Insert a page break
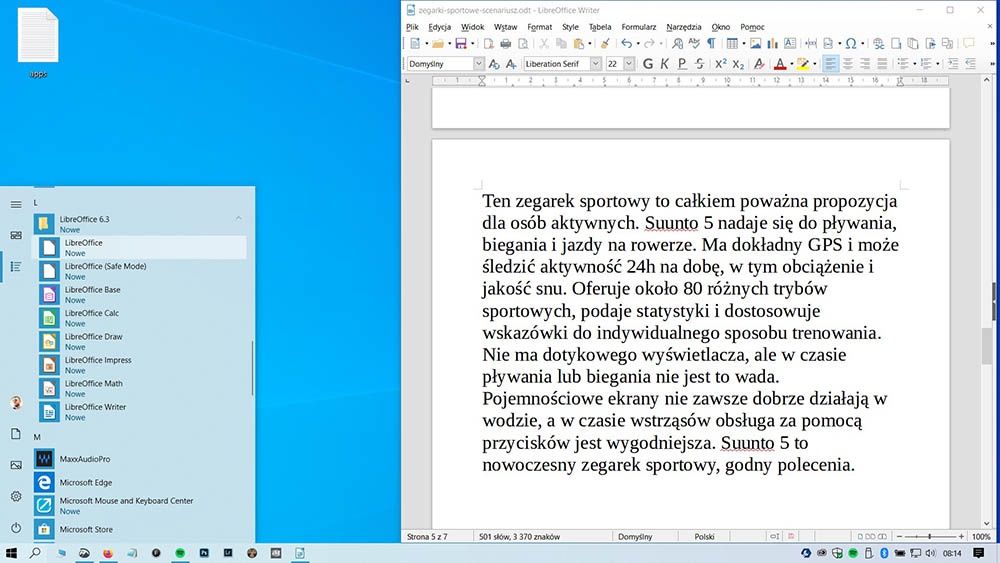The height and width of the screenshot is (563, 1000). point(811,43)
